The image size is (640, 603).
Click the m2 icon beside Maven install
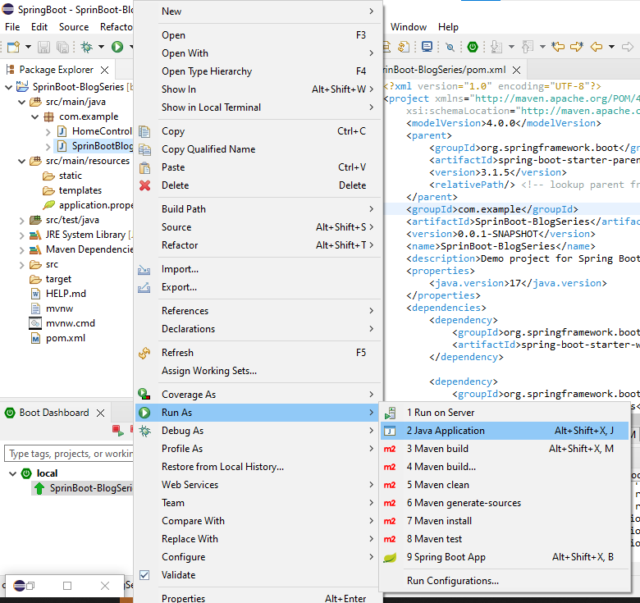point(390,521)
